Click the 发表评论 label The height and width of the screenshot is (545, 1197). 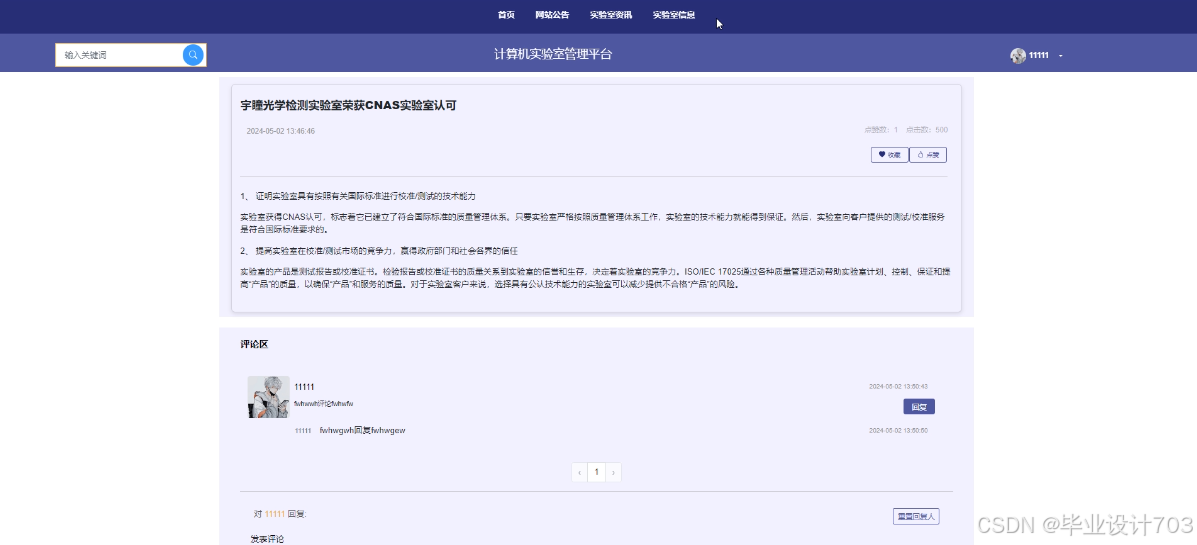point(267,539)
